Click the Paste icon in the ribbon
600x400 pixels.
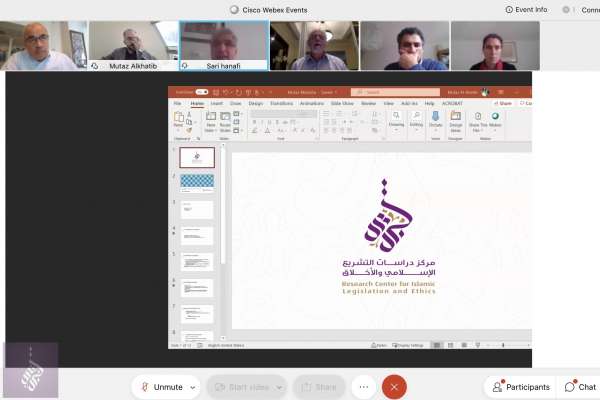point(179,119)
